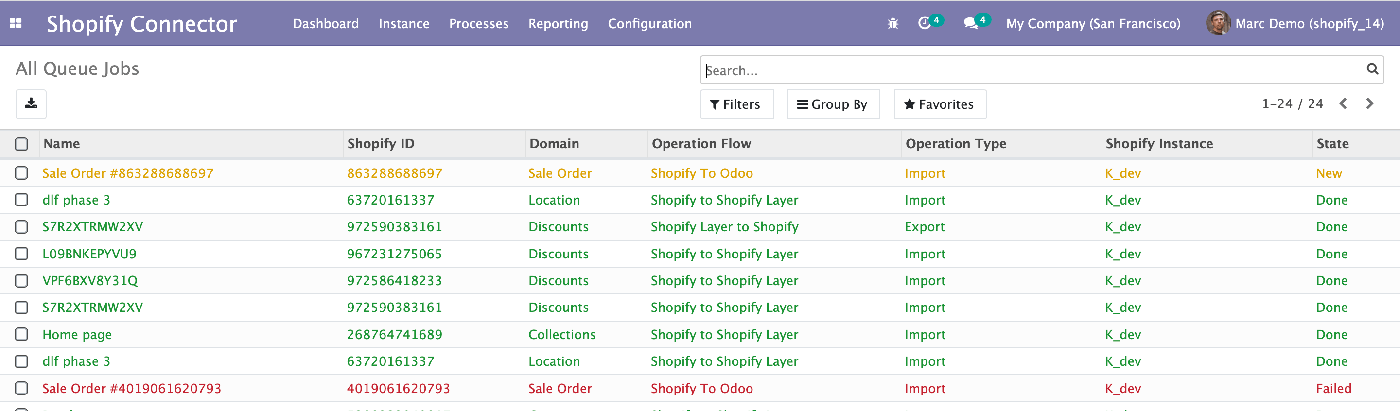Check the Sale Order #863288688697 row checkbox

[x=21, y=173]
